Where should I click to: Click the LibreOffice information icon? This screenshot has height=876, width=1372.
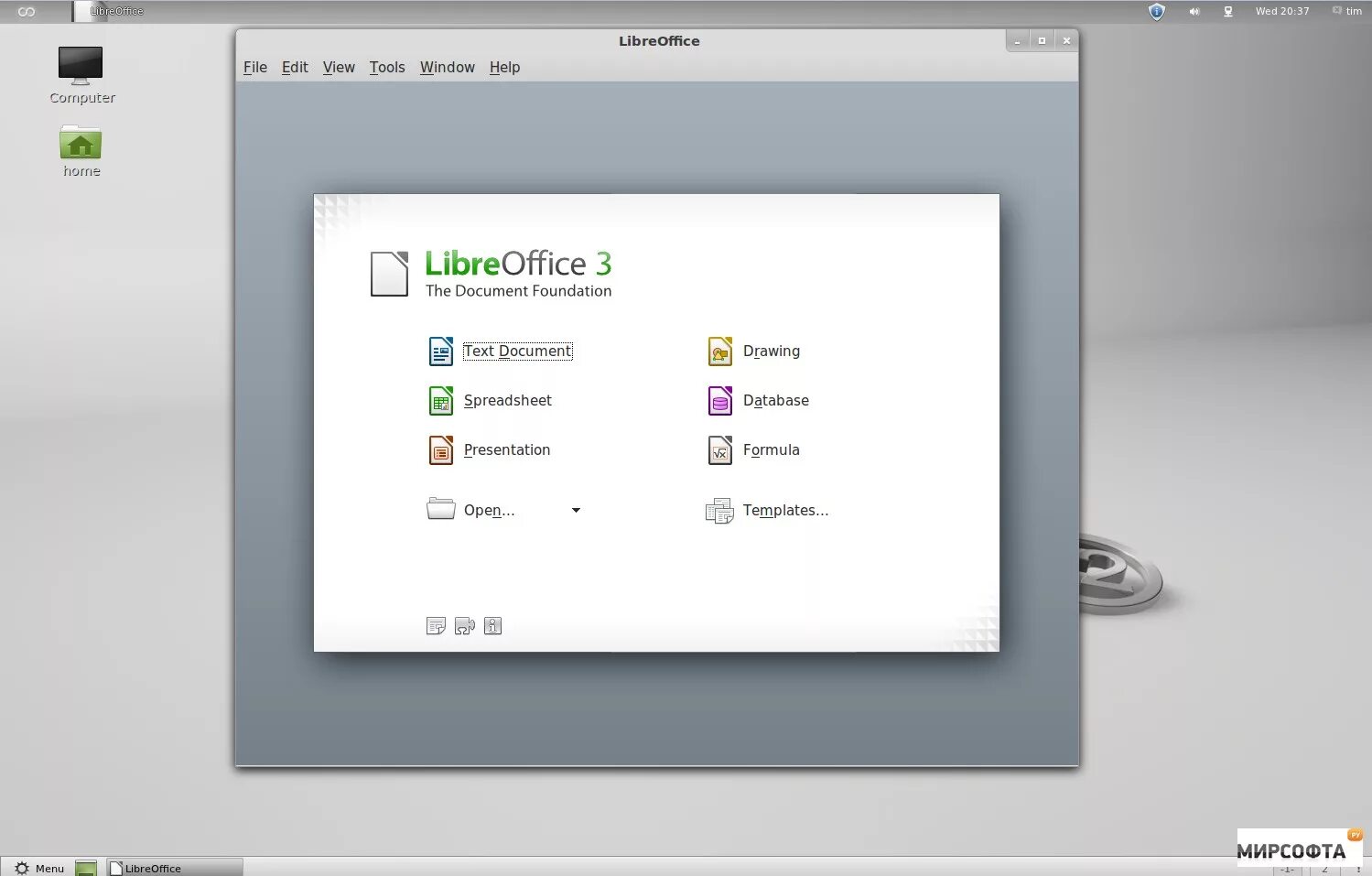(x=492, y=626)
